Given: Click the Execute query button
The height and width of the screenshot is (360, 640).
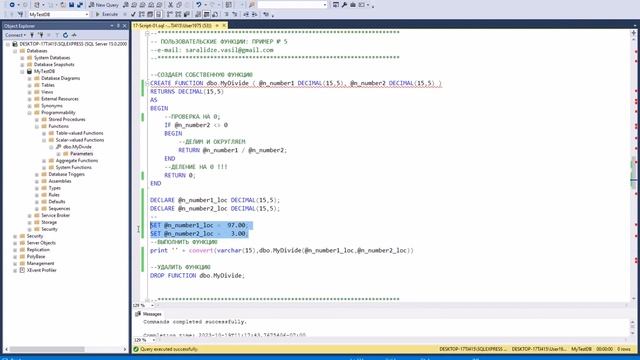Looking at the screenshot, I should [x=107, y=14].
